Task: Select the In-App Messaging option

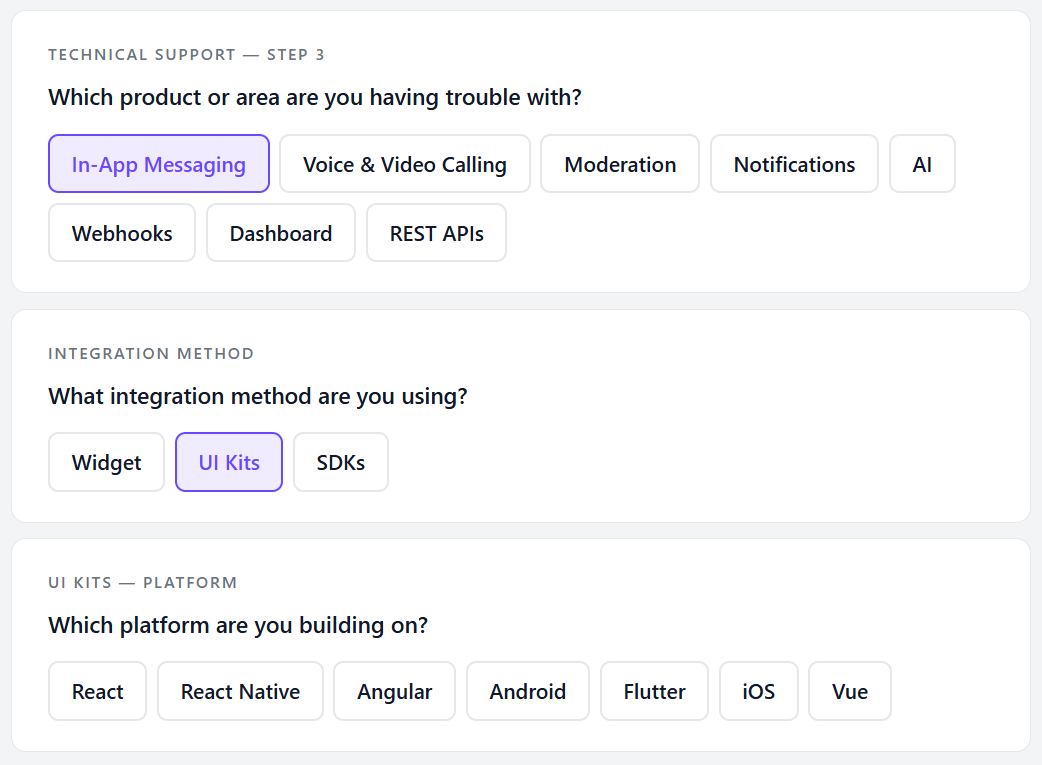Action: 159,164
